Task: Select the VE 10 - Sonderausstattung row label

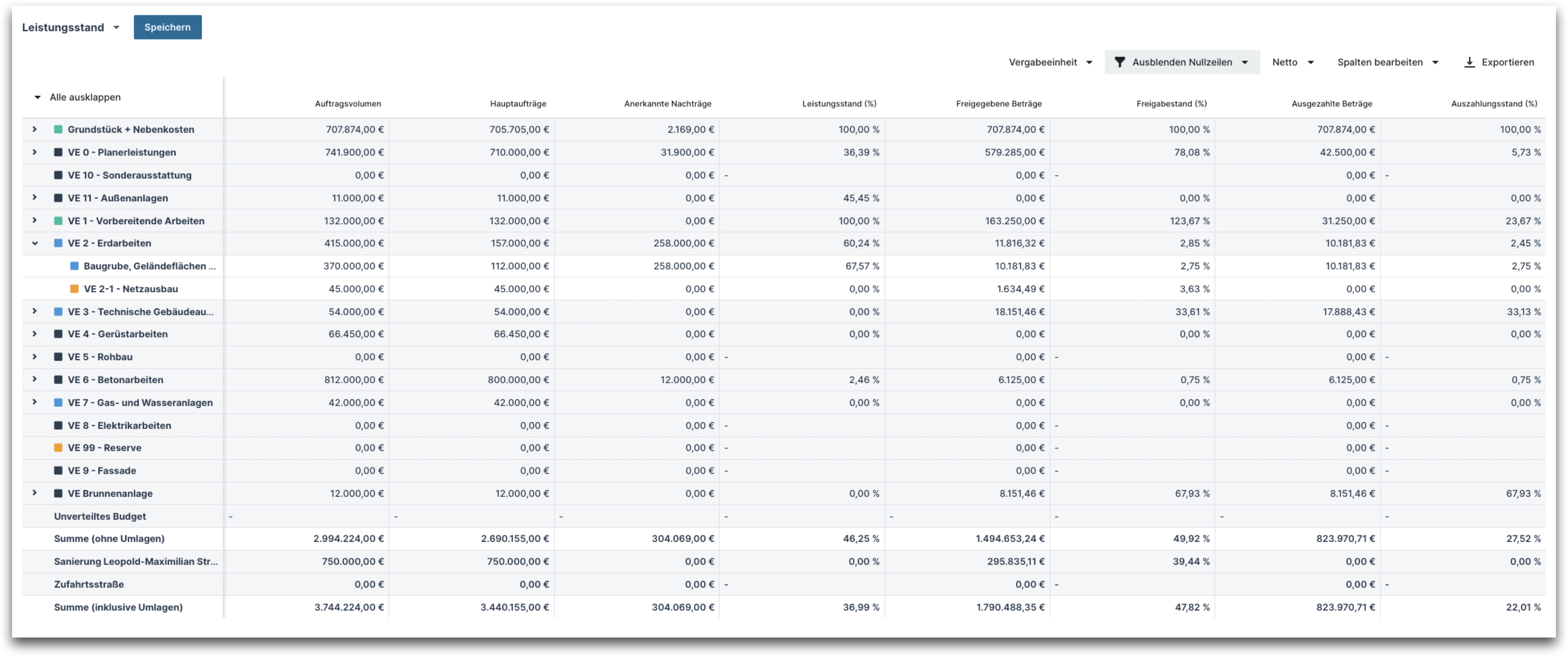Action: [x=129, y=175]
